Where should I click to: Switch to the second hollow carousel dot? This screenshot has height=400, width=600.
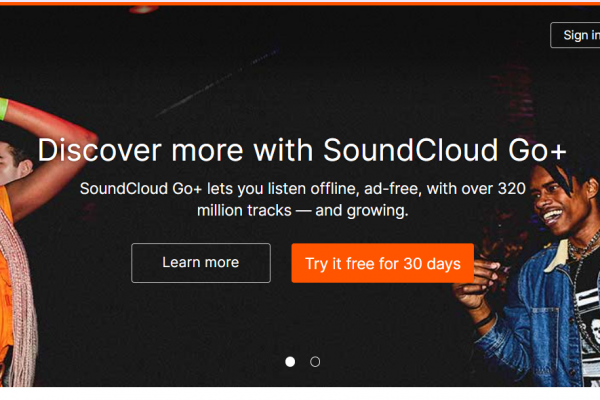click(x=315, y=362)
